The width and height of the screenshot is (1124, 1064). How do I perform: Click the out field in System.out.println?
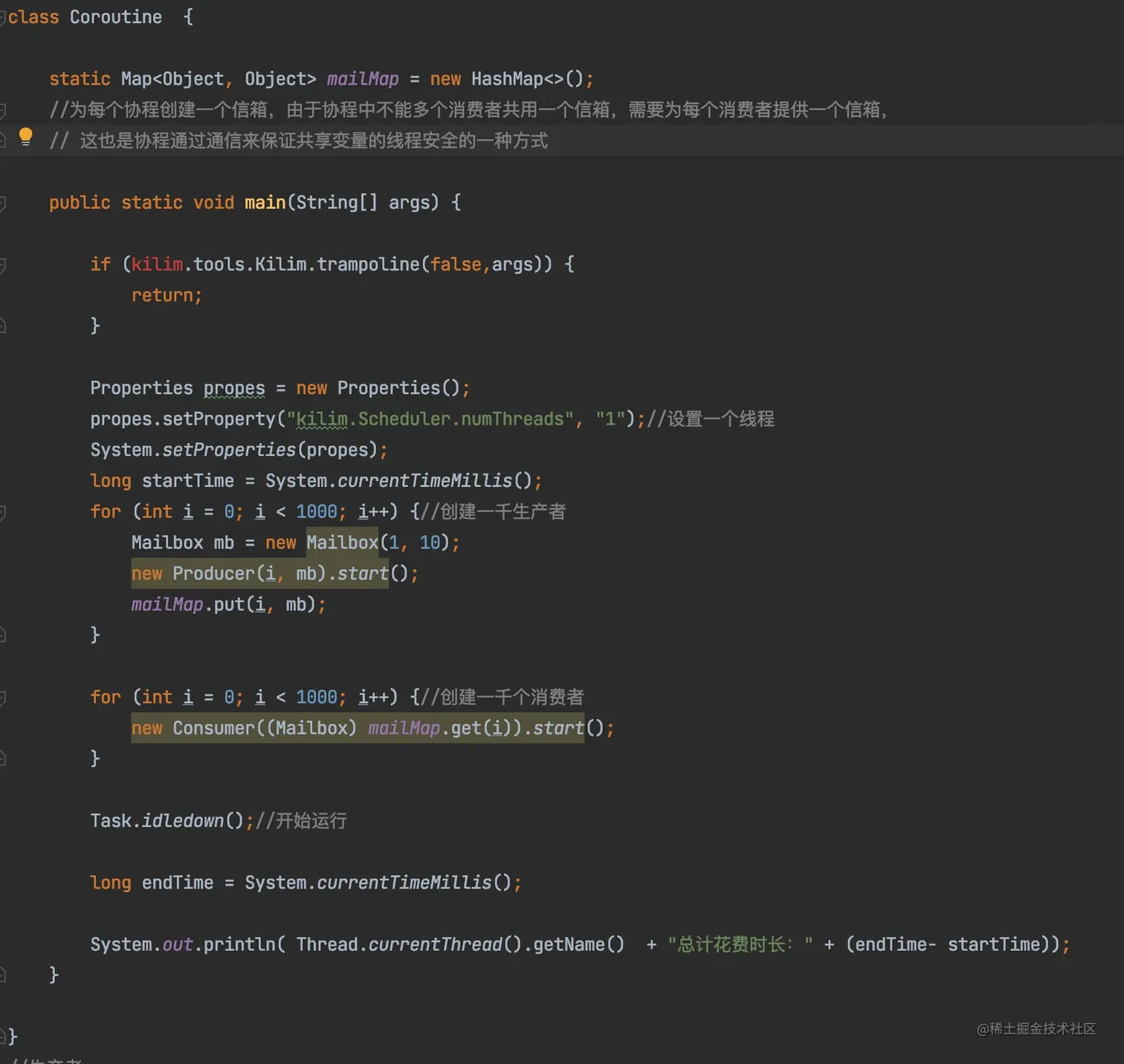point(178,944)
